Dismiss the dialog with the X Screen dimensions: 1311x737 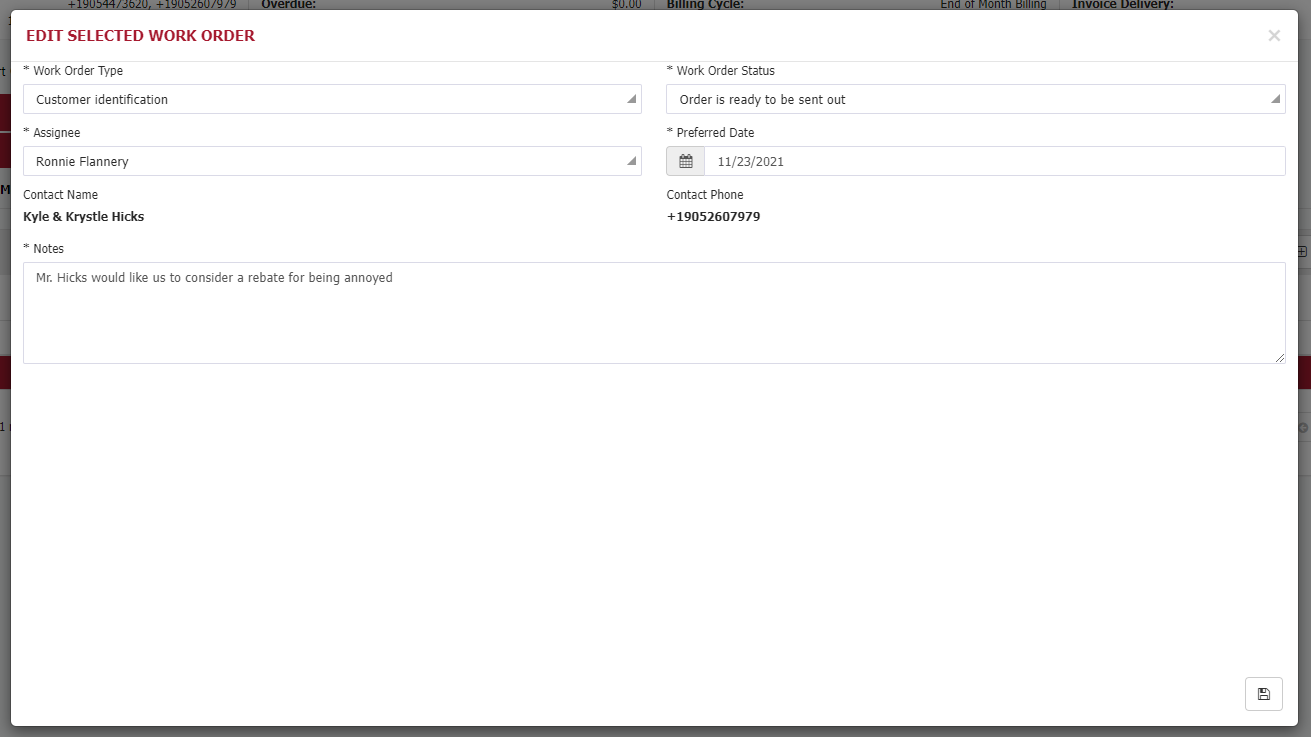coord(1274,35)
